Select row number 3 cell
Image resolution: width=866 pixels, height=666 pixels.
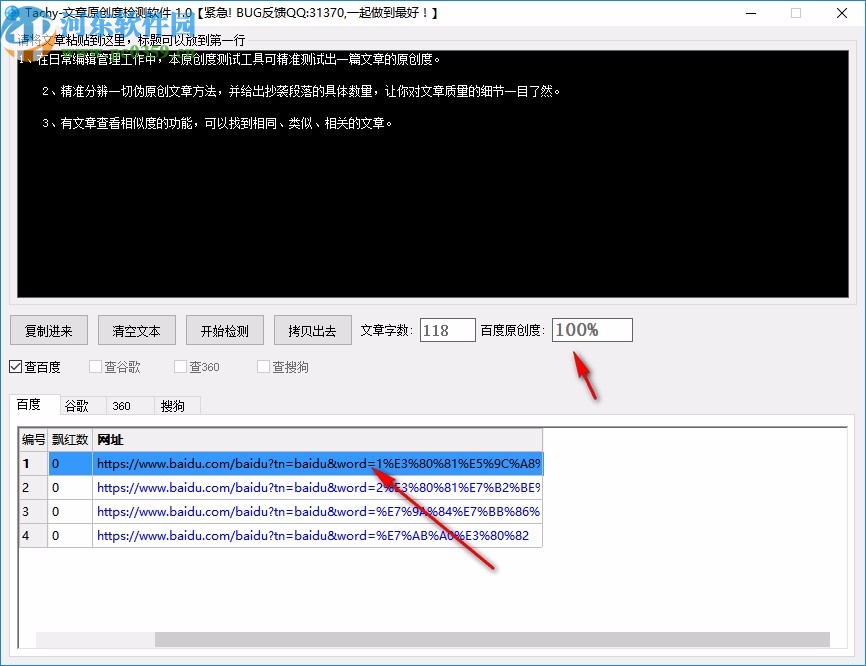[x=33, y=511]
